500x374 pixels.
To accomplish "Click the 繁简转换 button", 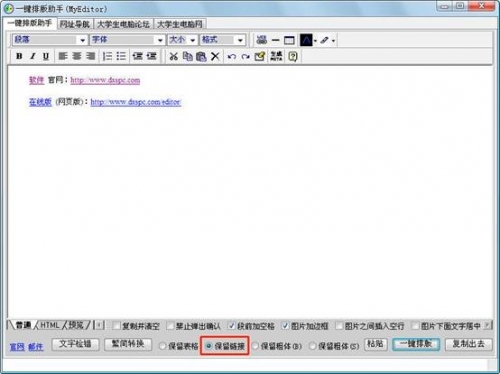I will 128,344.
